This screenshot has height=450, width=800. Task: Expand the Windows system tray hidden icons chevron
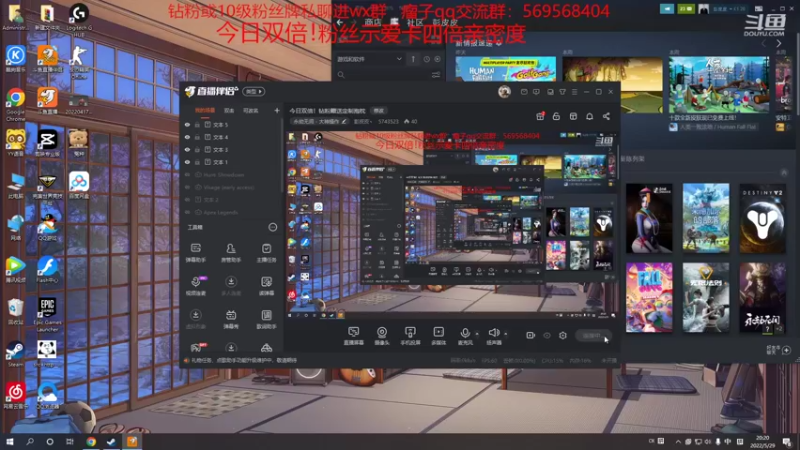(678, 441)
